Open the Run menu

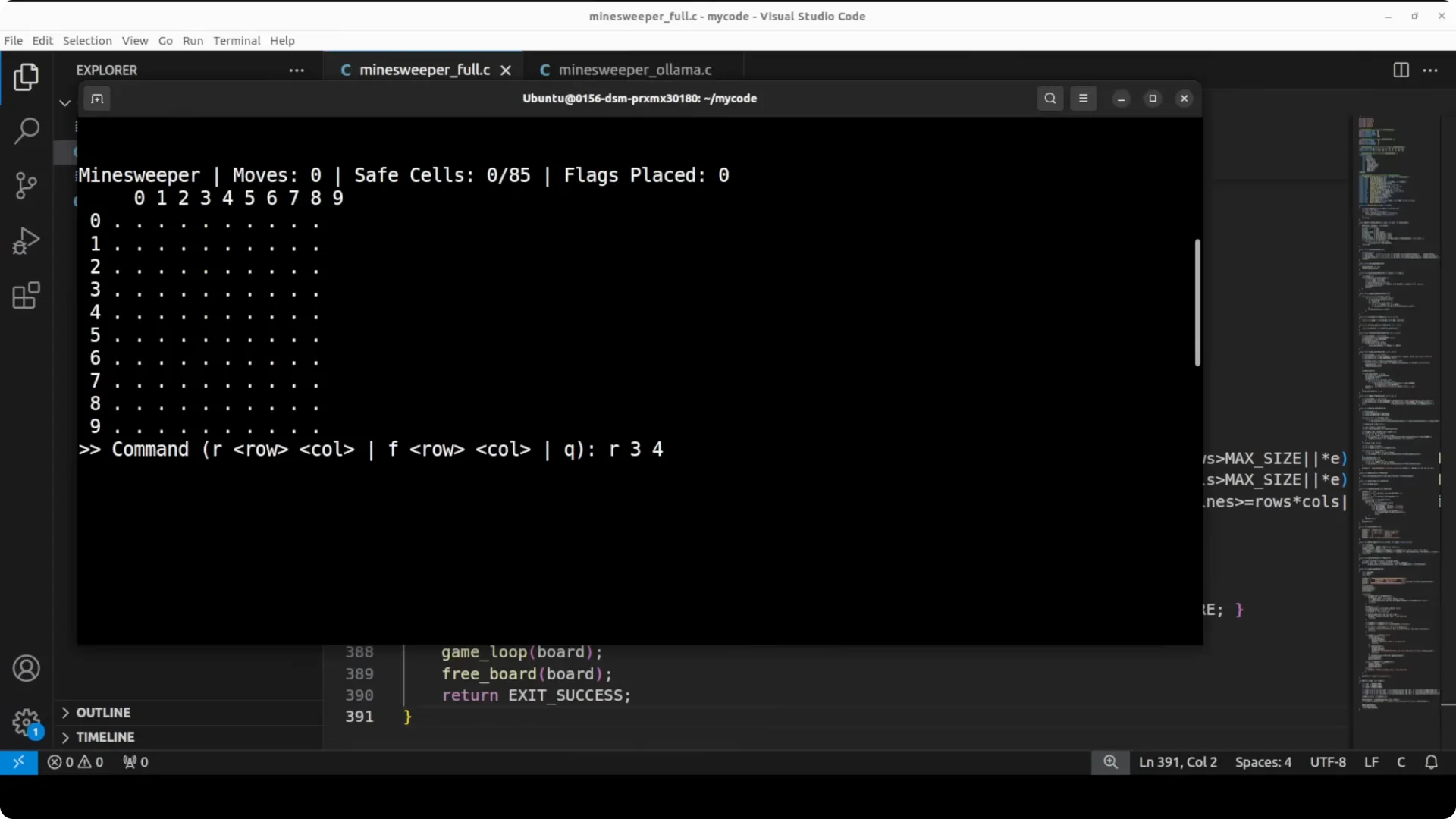193,41
